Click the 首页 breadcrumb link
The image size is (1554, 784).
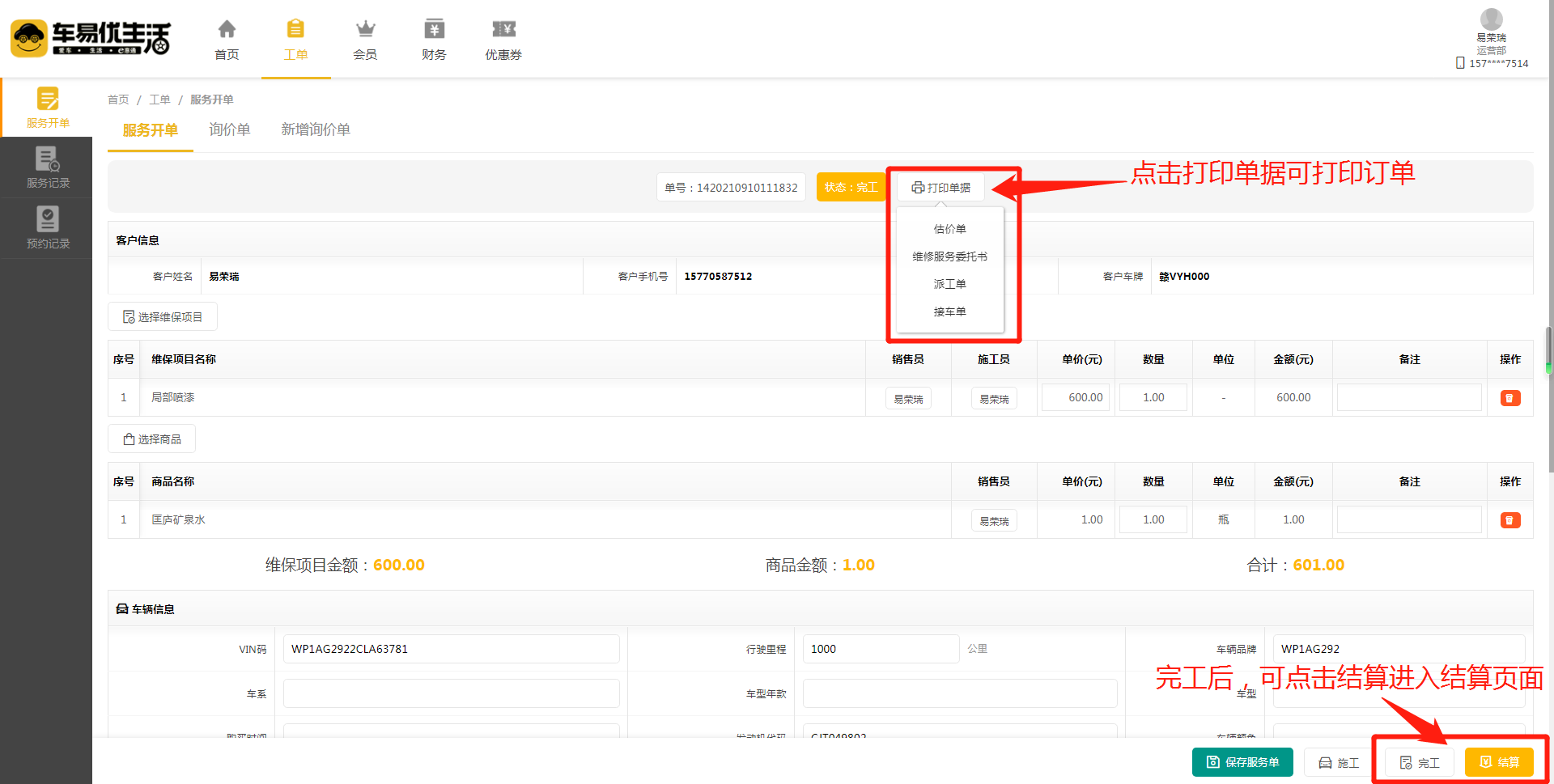pos(118,100)
